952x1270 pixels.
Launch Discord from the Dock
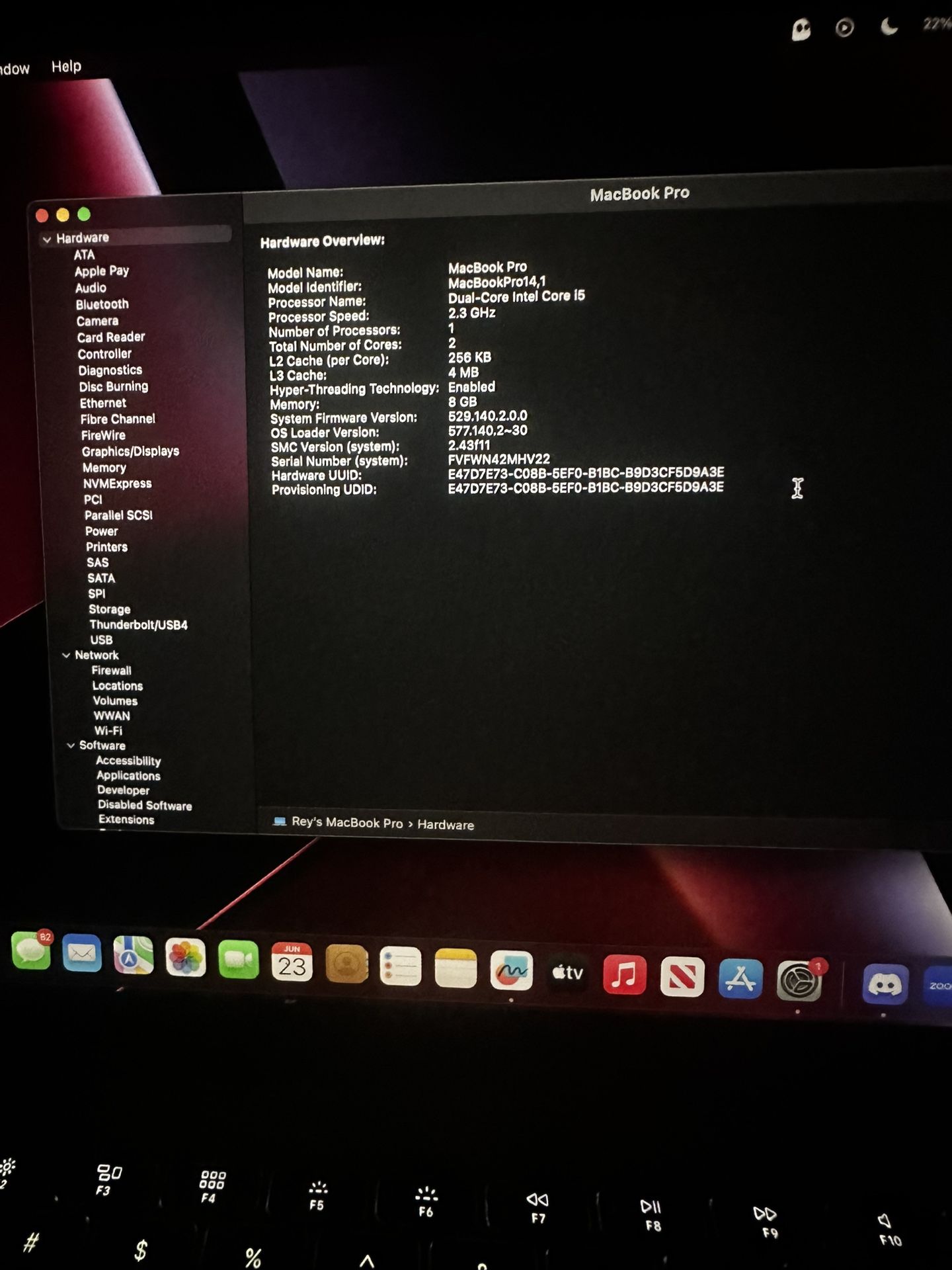(885, 985)
